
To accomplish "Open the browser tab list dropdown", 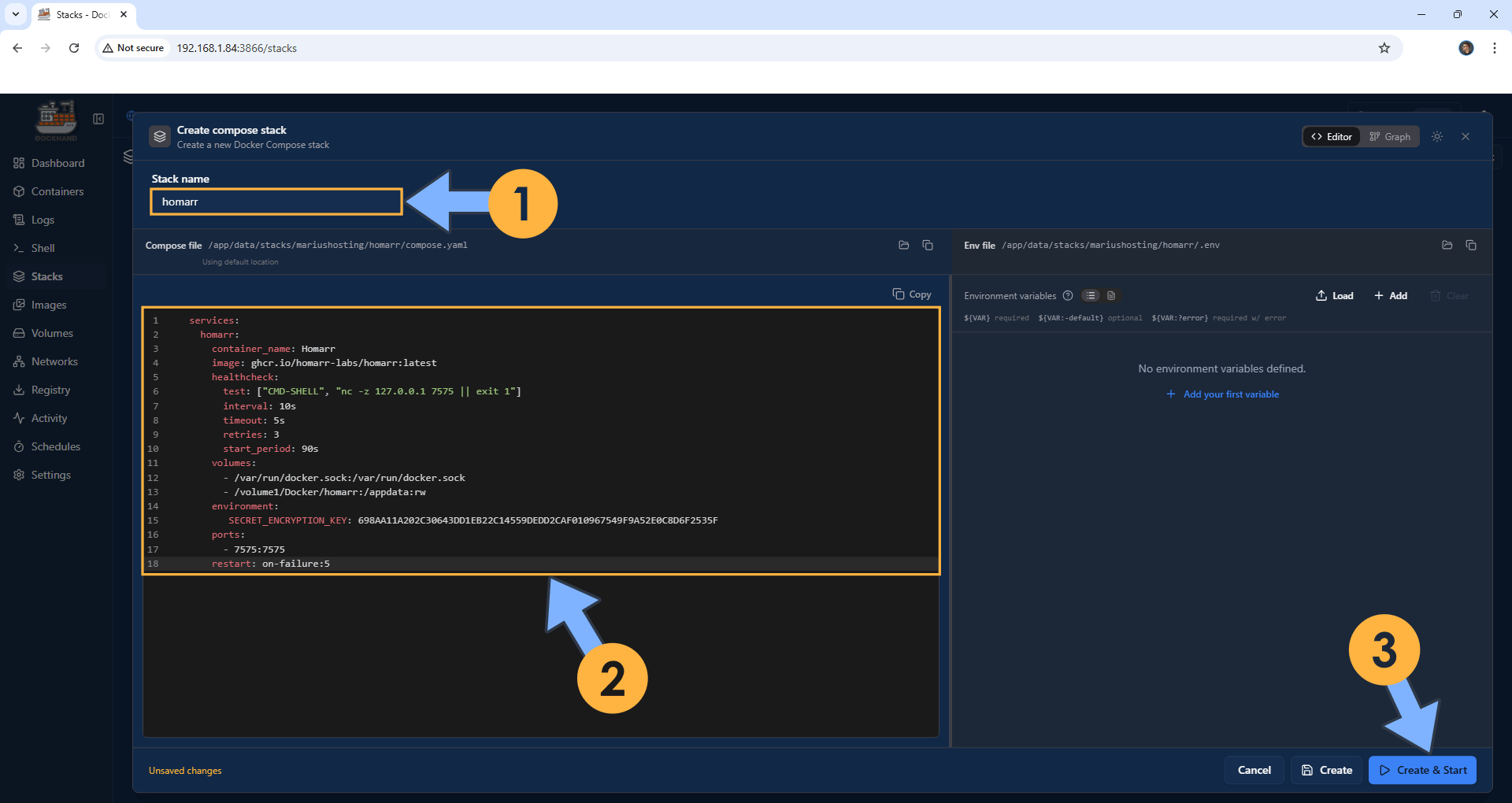I will coord(16,14).
